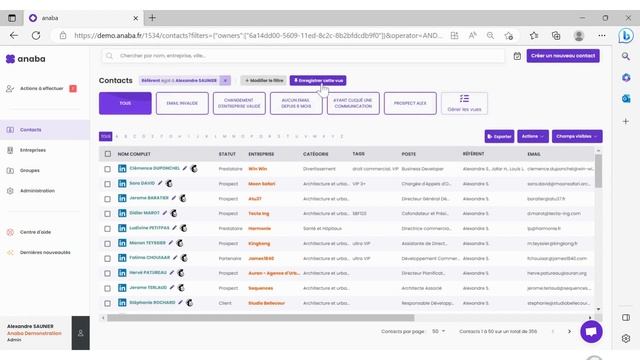Open the Champs visibles dropdown

click(577, 136)
